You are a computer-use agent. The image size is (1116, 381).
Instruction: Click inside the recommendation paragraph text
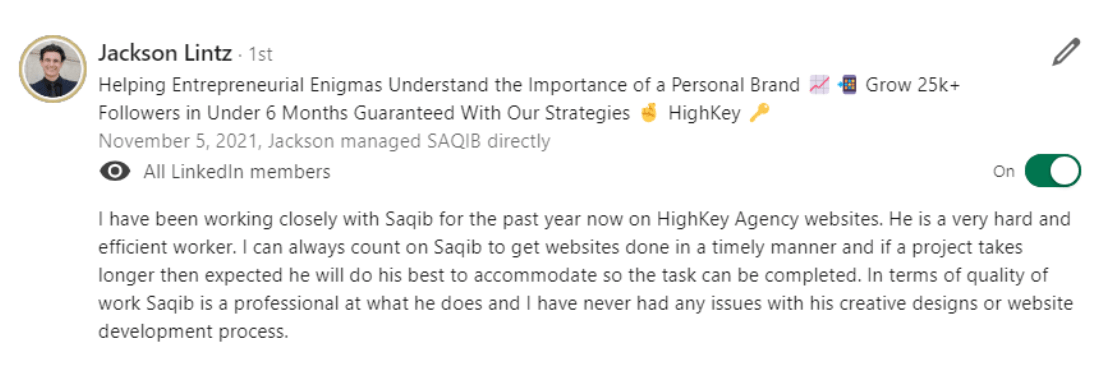pyautogui.click(x=585, y=275)
